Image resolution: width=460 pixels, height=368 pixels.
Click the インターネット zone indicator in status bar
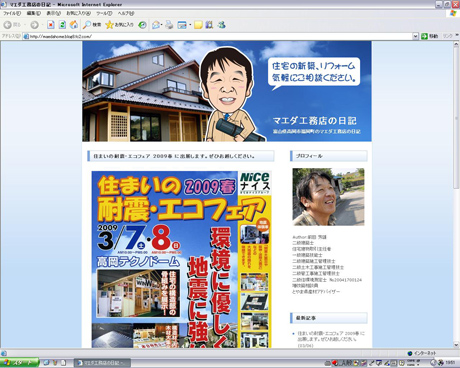(422, 353)
